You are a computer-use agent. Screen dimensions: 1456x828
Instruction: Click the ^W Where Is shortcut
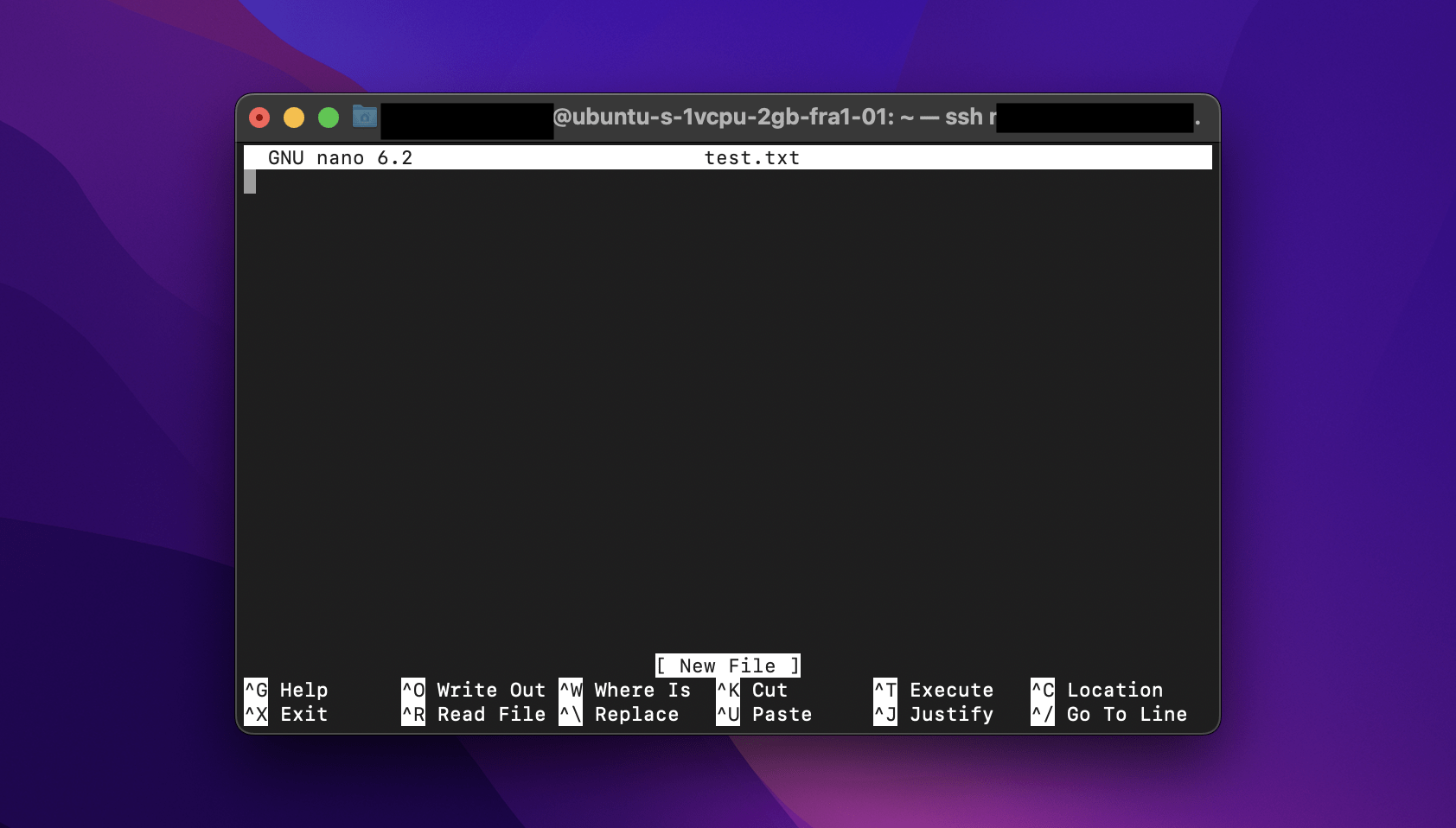627,690
